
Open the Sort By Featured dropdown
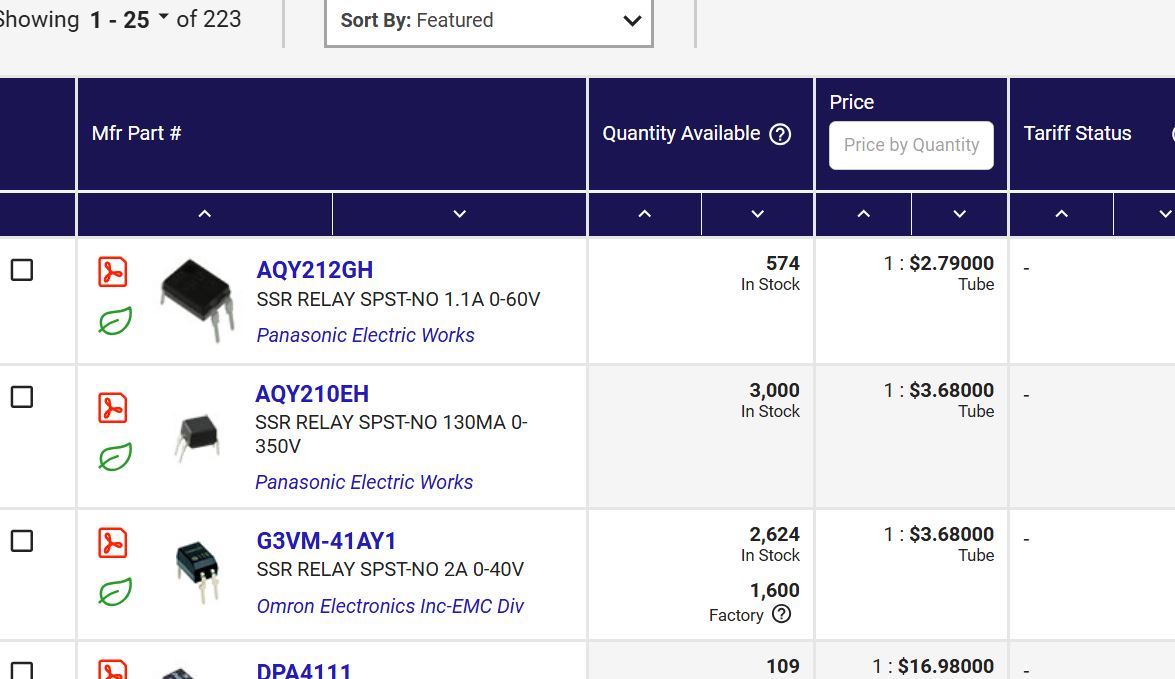tap(489, 21)
